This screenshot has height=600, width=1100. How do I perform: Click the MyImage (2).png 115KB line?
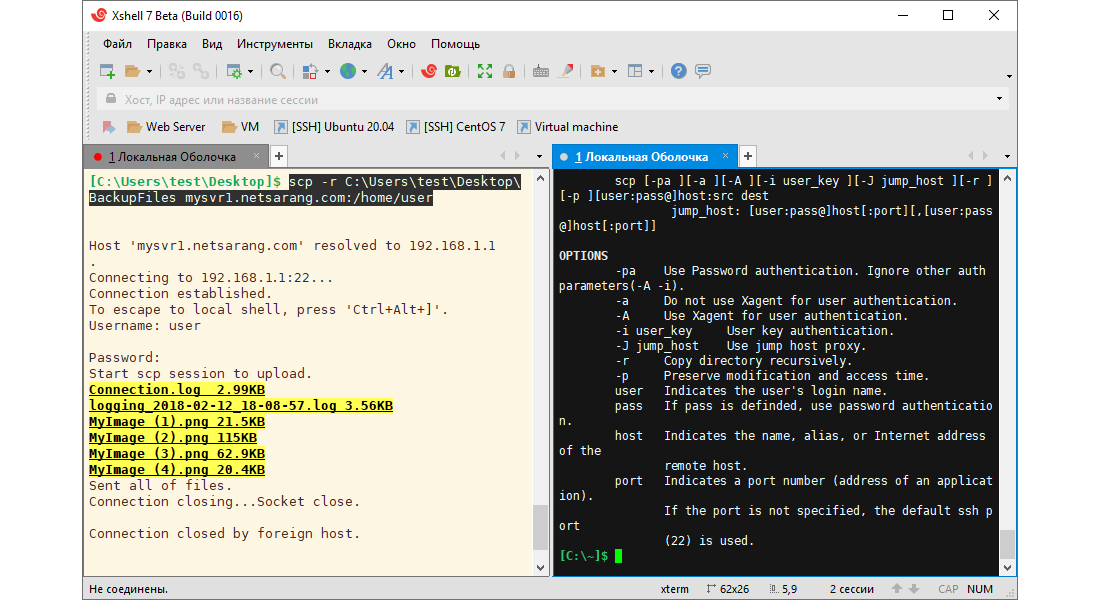(173, 438)
